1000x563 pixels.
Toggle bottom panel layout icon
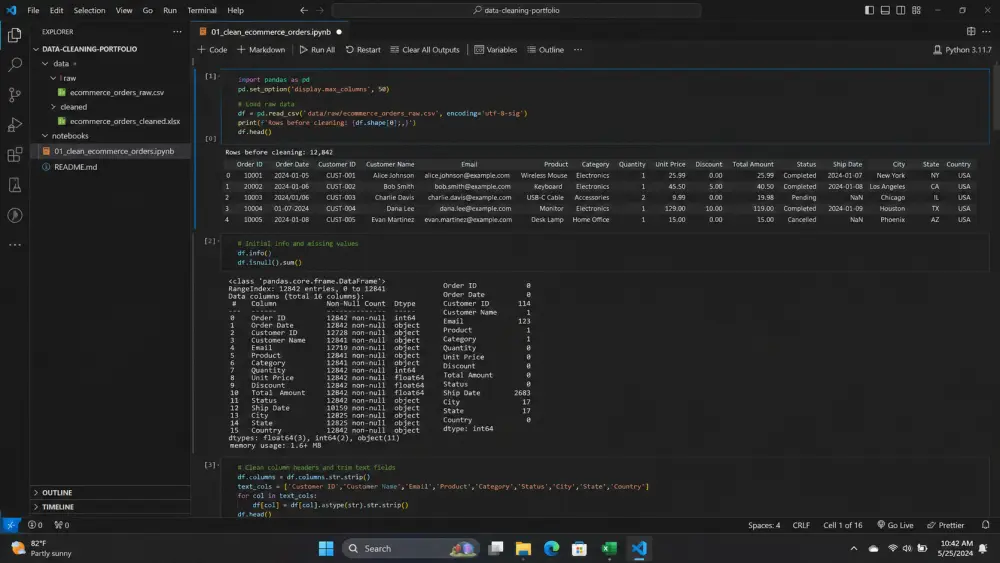(885, 10)
